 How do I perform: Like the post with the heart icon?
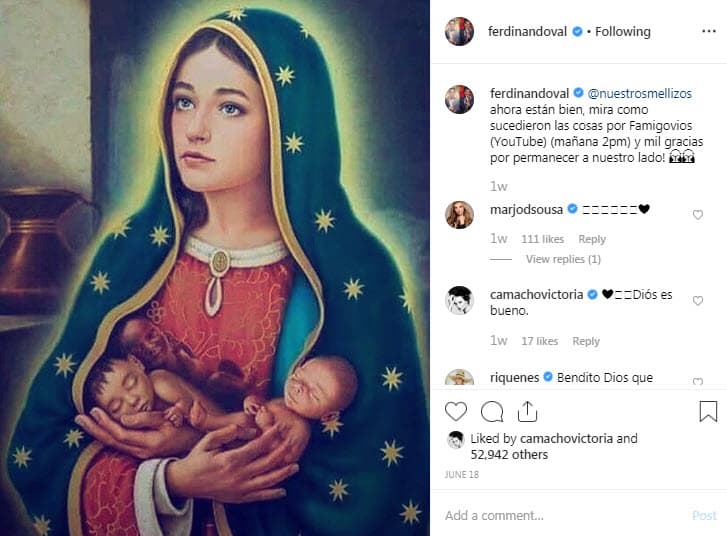pos(456,411)
